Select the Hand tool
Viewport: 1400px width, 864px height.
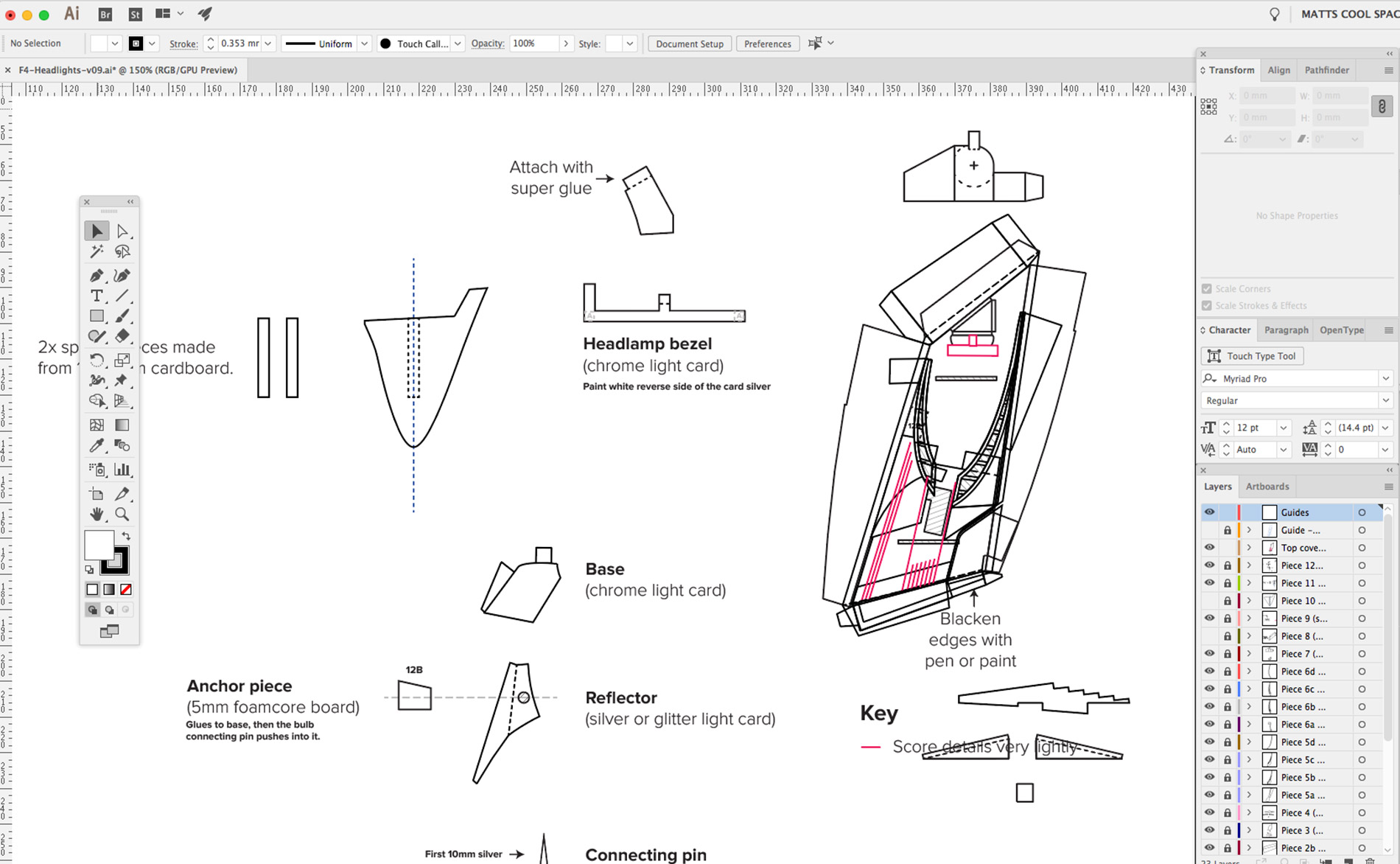click(x=97, y=515)
